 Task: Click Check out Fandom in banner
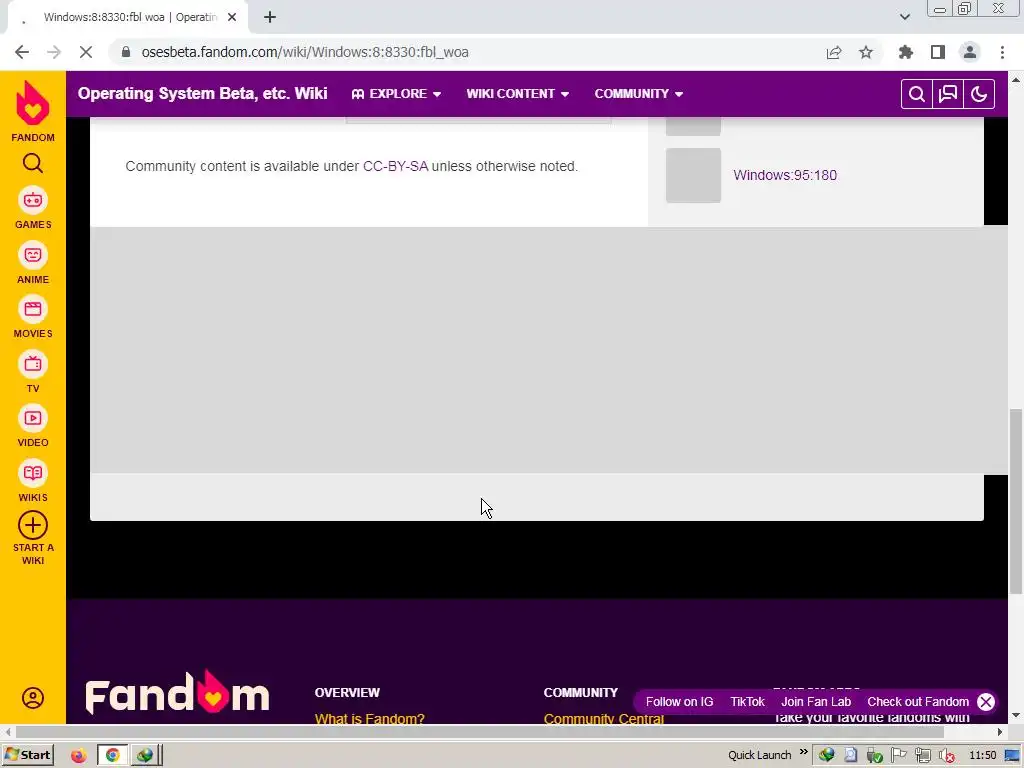point(918,701)
